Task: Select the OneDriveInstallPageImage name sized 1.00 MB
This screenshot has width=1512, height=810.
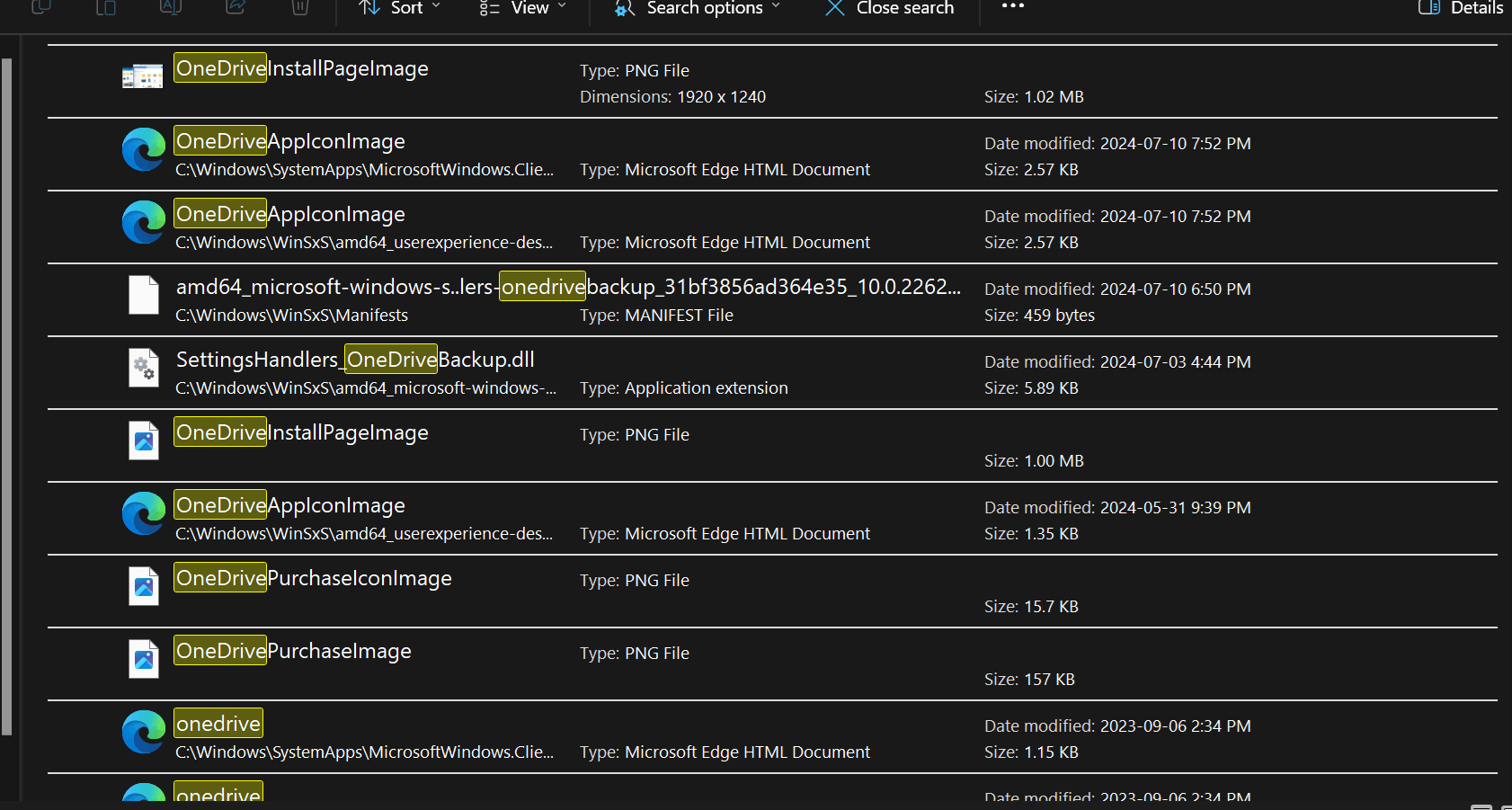Action: click(302, 432)
